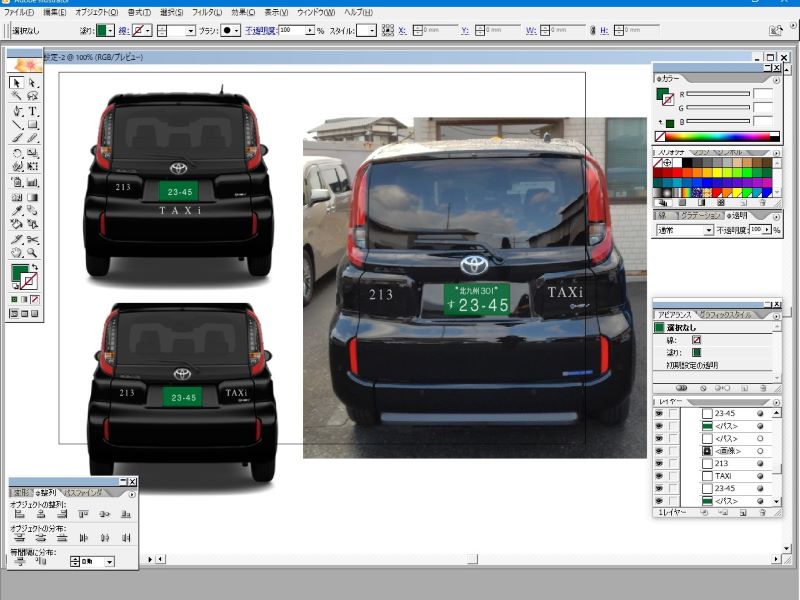The height and width of the screenshot is (600, 800).
Task: Open the オブジェクト(O) menu
Action: [x=96, y=12]
